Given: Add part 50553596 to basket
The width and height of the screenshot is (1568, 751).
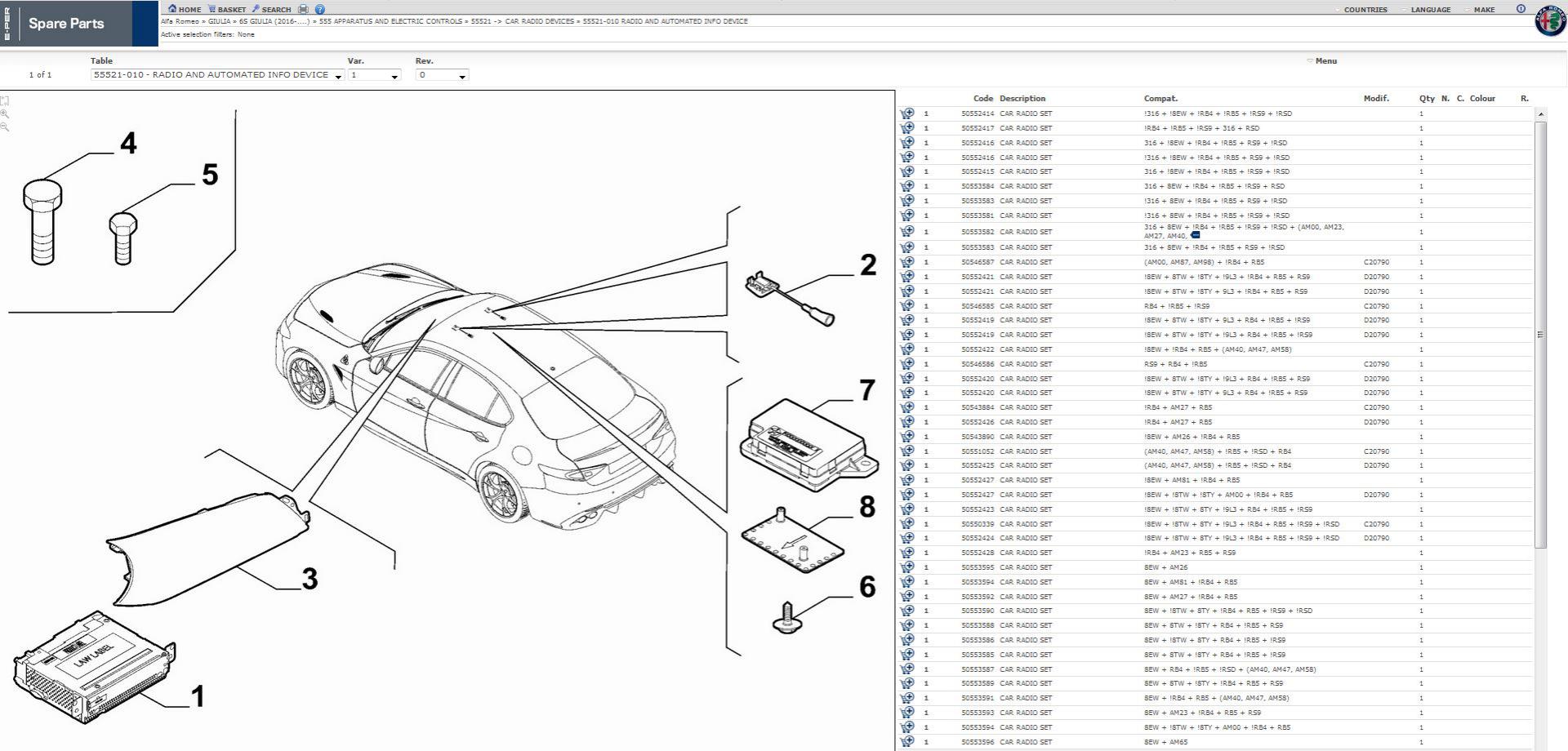Looking at the screenshot, I should tap(906, 742).
